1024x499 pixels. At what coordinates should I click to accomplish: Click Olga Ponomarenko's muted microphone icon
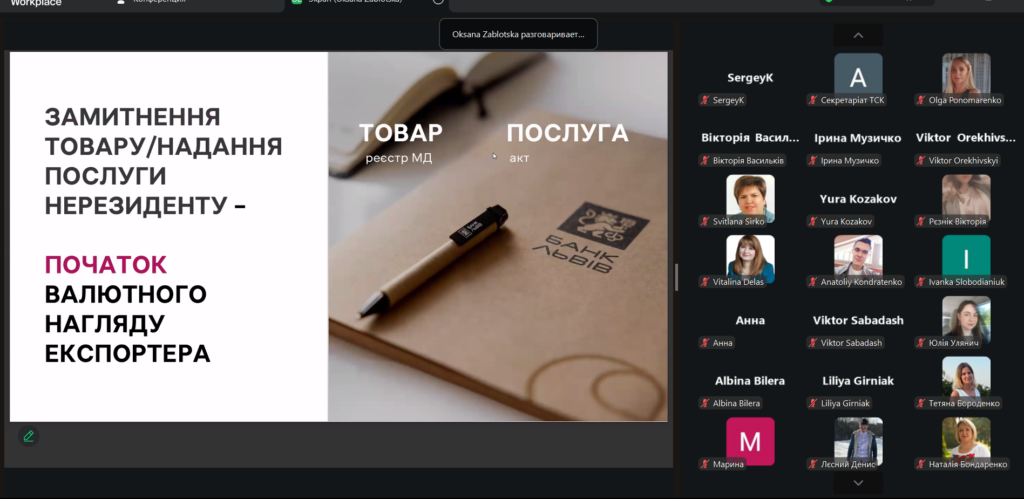[x=921, y=100]
